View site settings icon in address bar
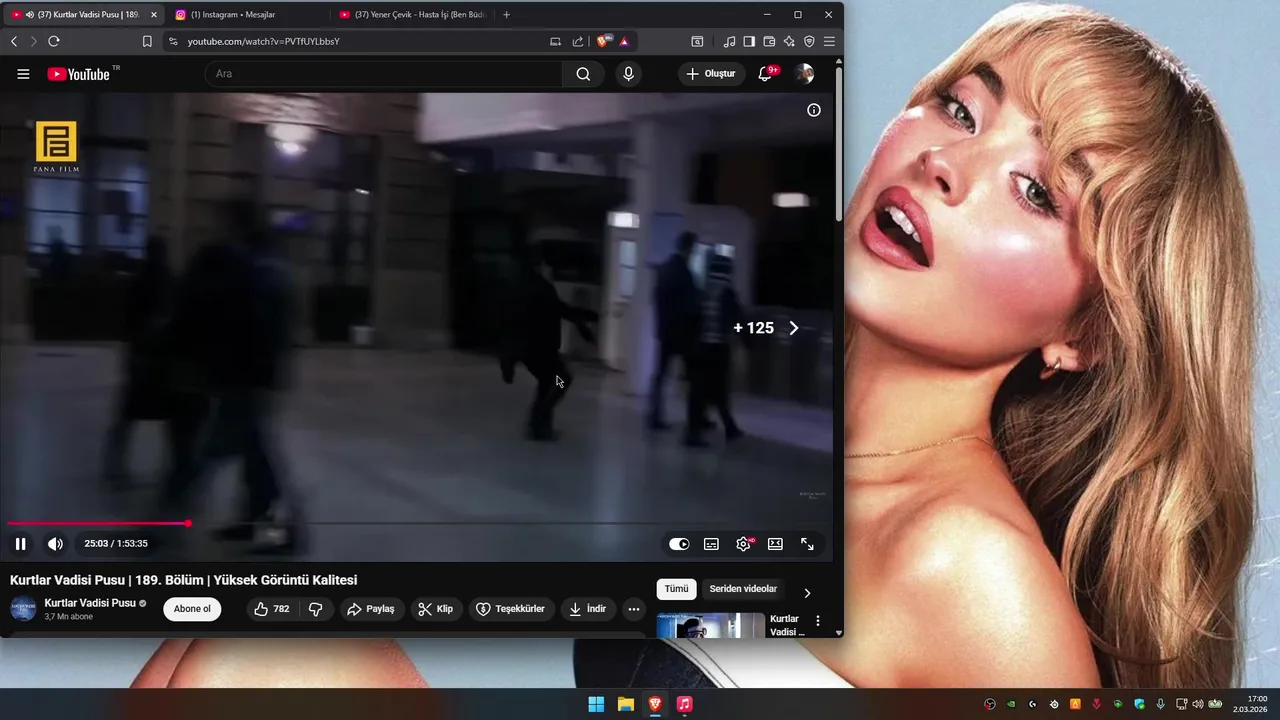The image size is (1280, 720). click(x=173, y=41)
